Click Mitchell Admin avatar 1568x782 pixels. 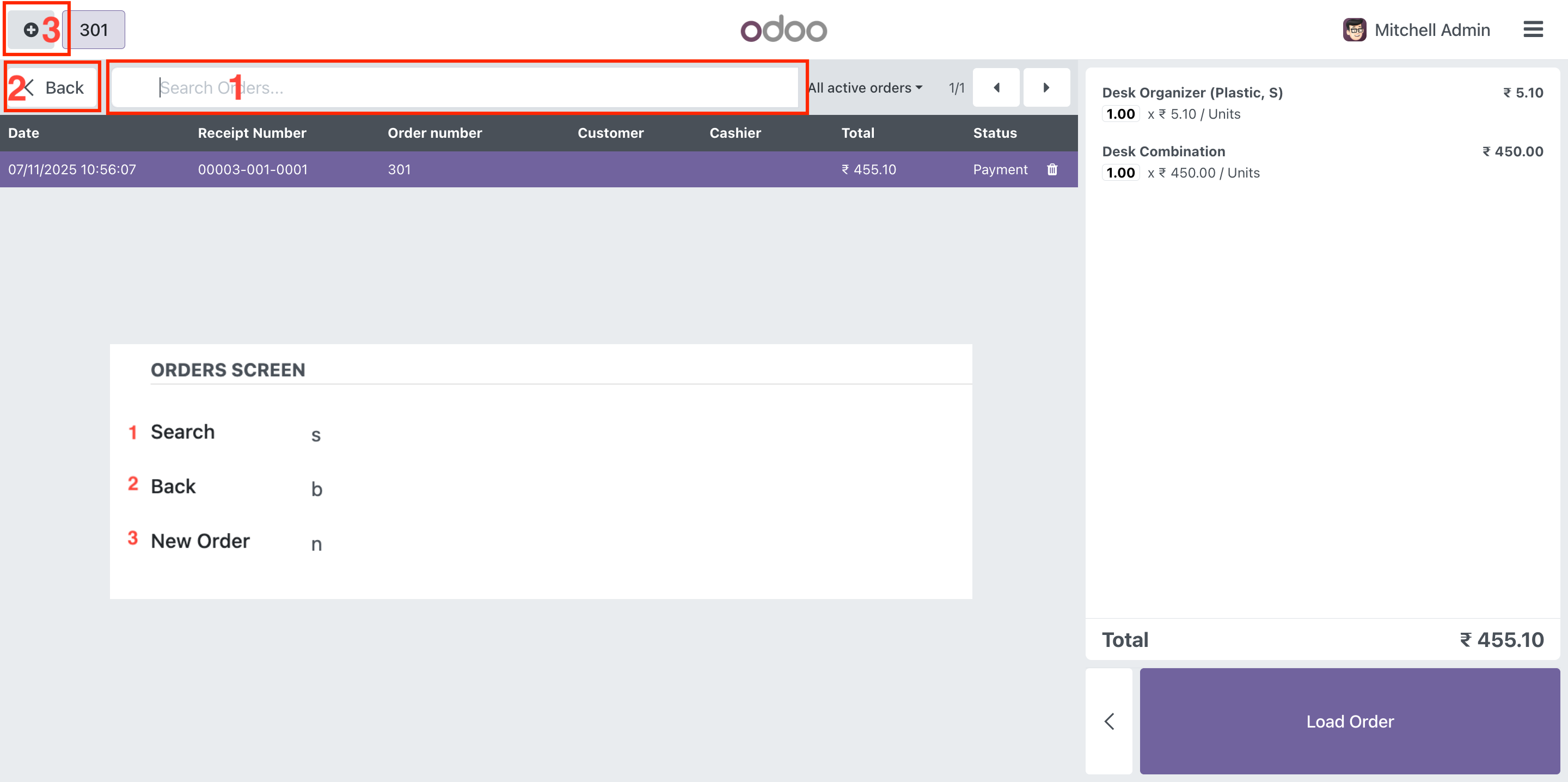point(1355,29)
